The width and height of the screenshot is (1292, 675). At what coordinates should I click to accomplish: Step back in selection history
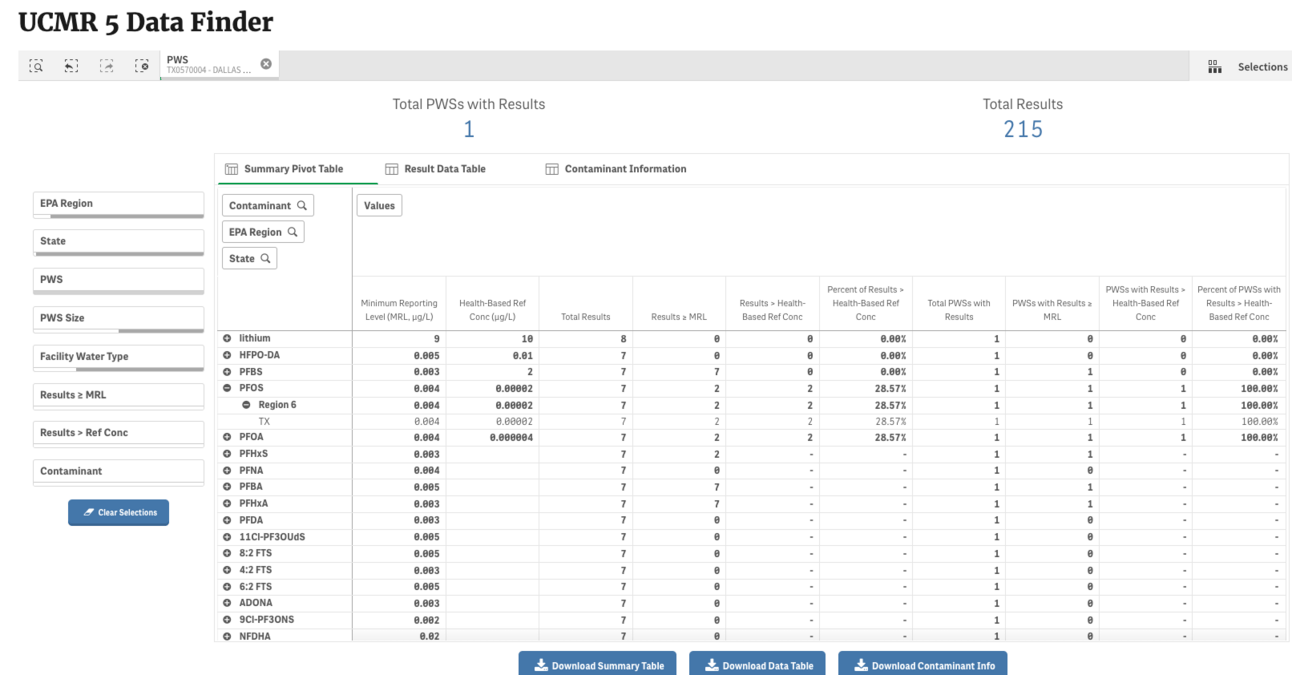pyautogui.click(x=71, y=66)
